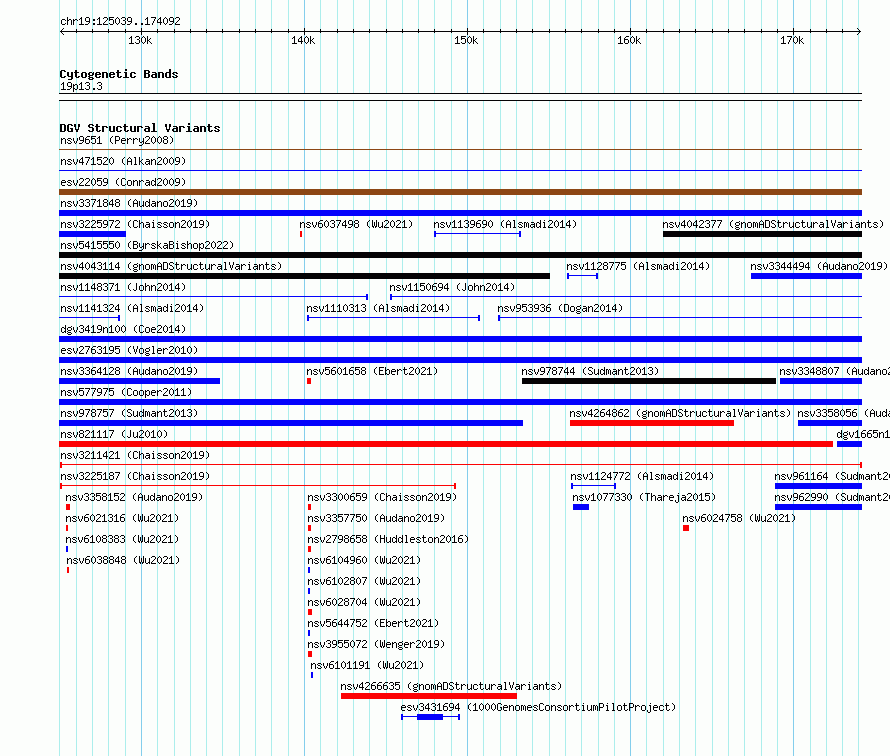Click the 170k ruler position label

point(792,40)
